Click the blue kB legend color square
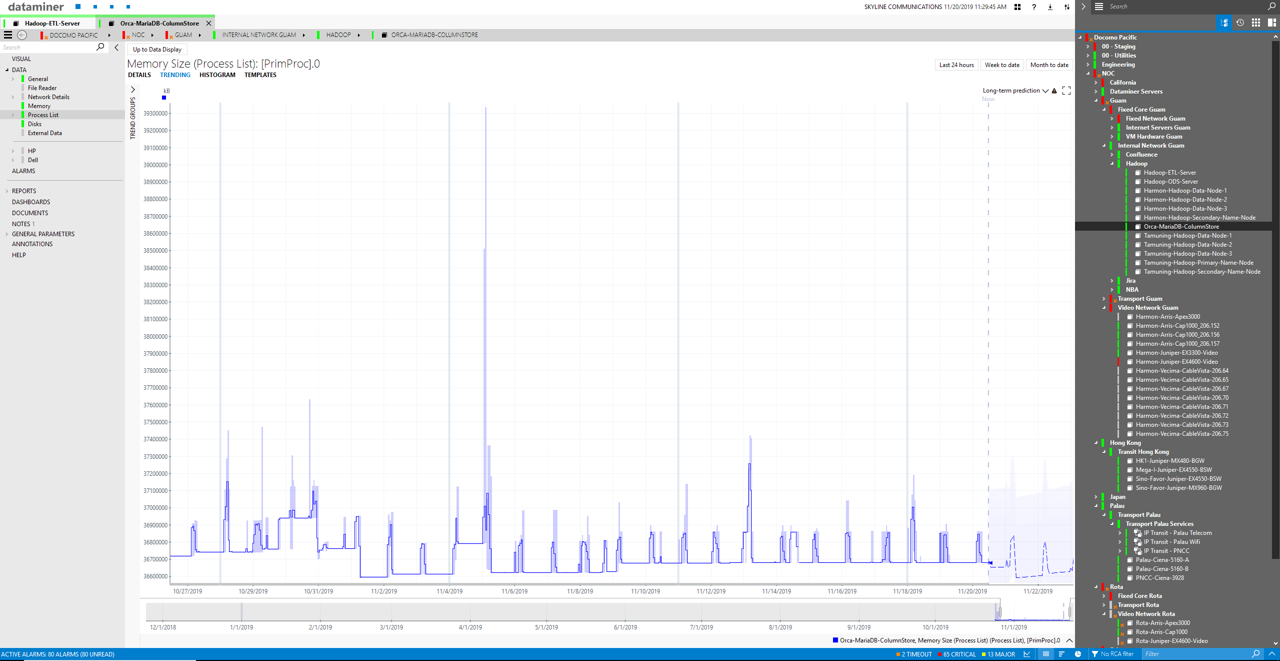Image resolution: width=1280 pixels, height=661 pixels. [x=164, y=98]
